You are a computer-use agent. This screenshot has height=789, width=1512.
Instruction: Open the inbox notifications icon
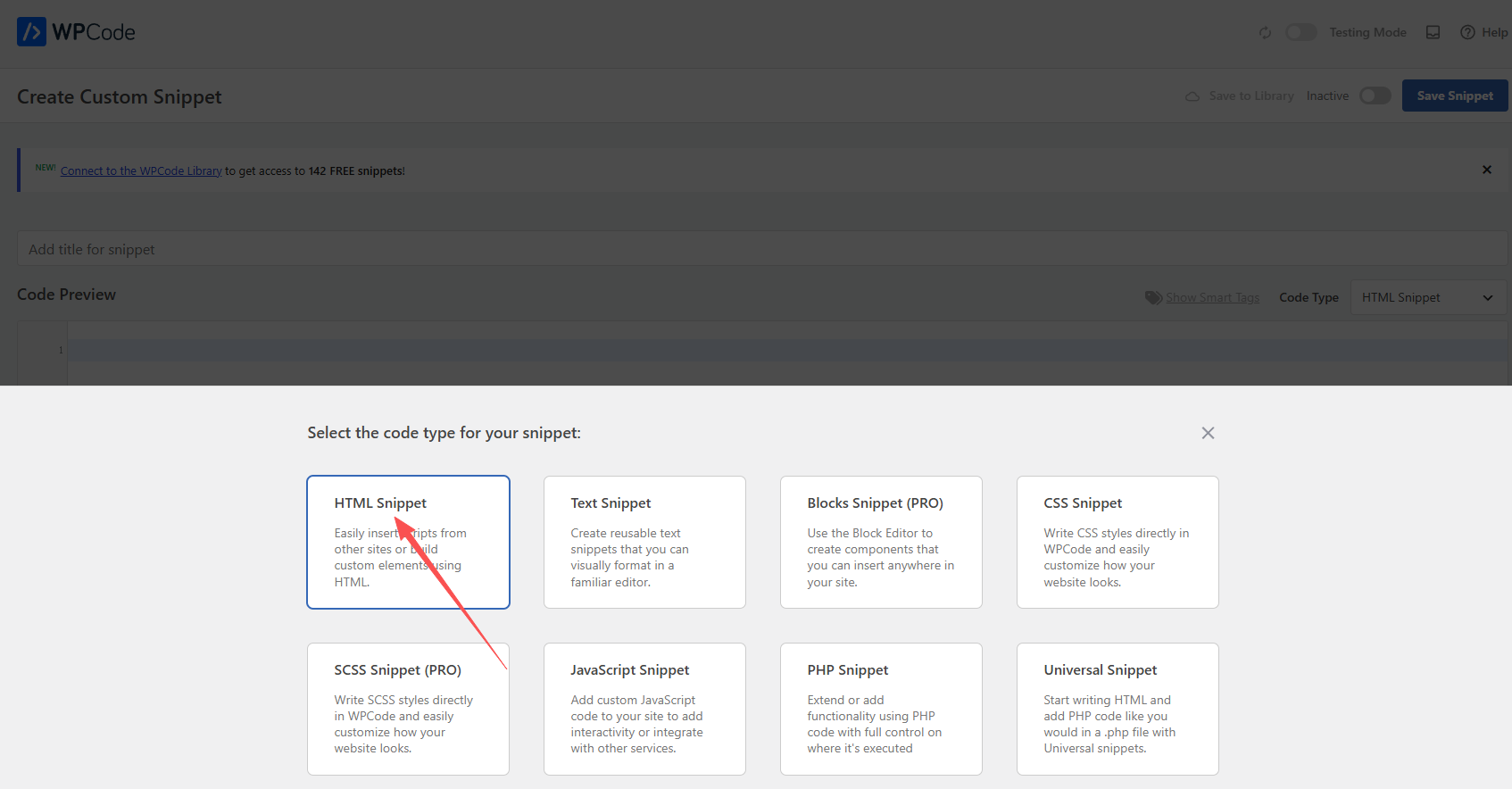tap(1433, 32)
